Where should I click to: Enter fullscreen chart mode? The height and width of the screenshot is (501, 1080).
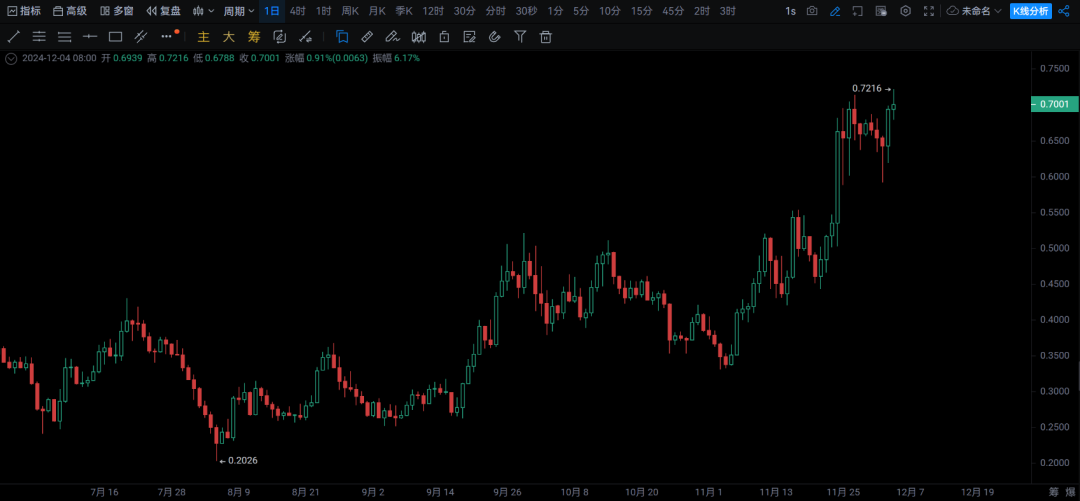tap(929, 11)
